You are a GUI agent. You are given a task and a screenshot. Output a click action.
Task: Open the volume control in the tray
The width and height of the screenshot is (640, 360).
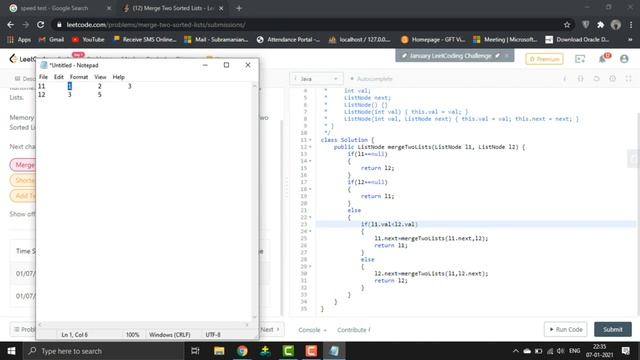pos(561,351)
